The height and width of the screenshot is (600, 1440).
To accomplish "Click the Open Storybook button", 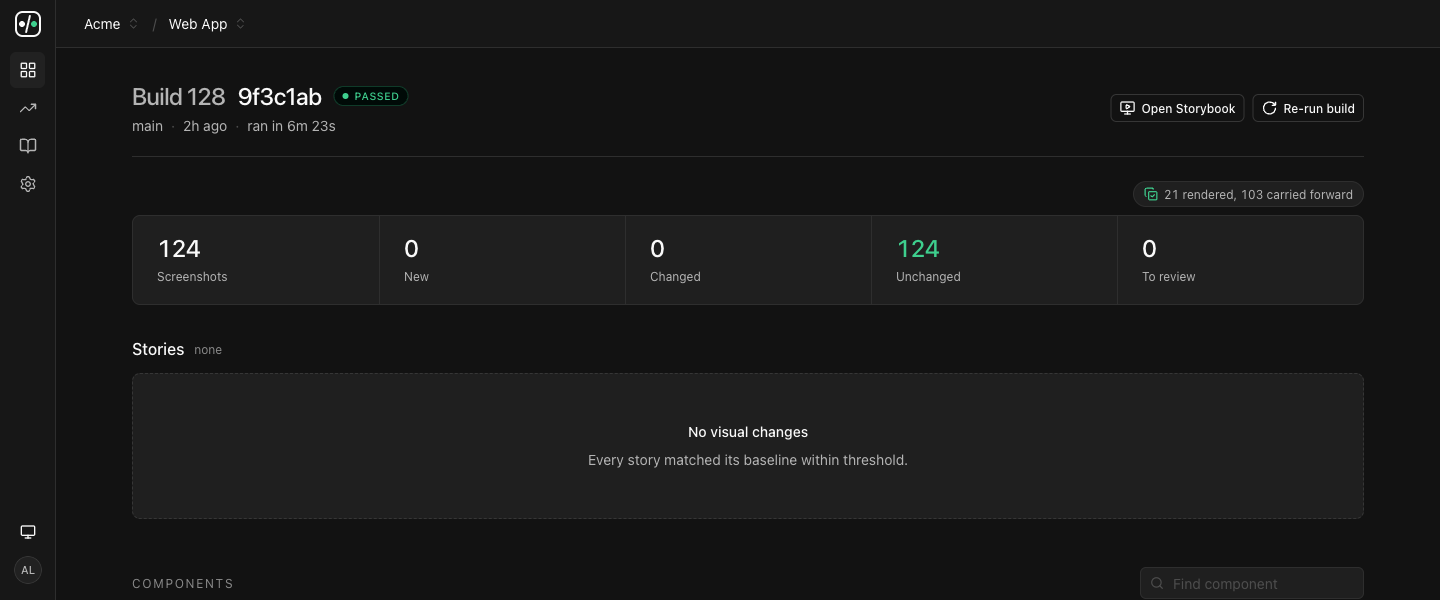I will click(x=1177, y=108).
